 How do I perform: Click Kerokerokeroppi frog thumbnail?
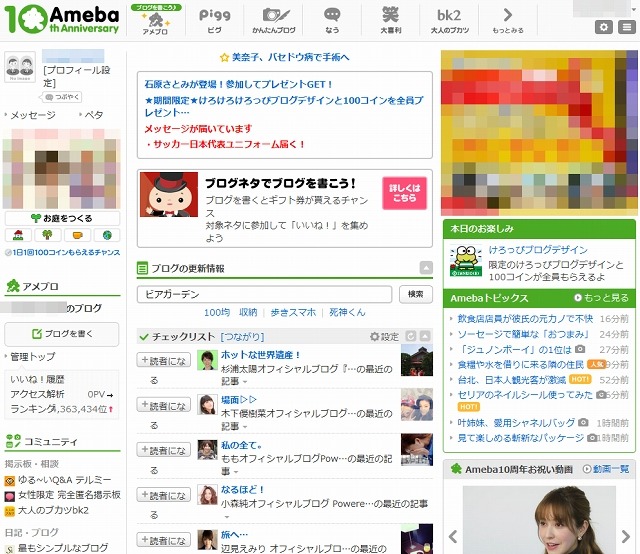pyautogui.click(x=466, y=260)
